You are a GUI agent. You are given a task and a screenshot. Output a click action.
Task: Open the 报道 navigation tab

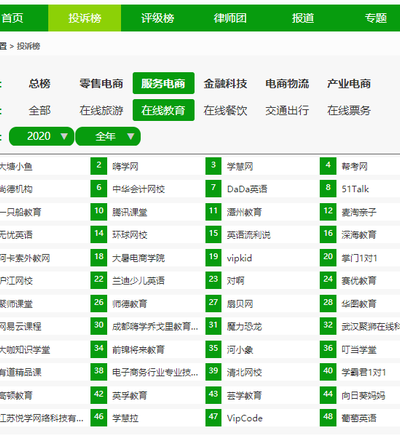(x=303, y=18)
